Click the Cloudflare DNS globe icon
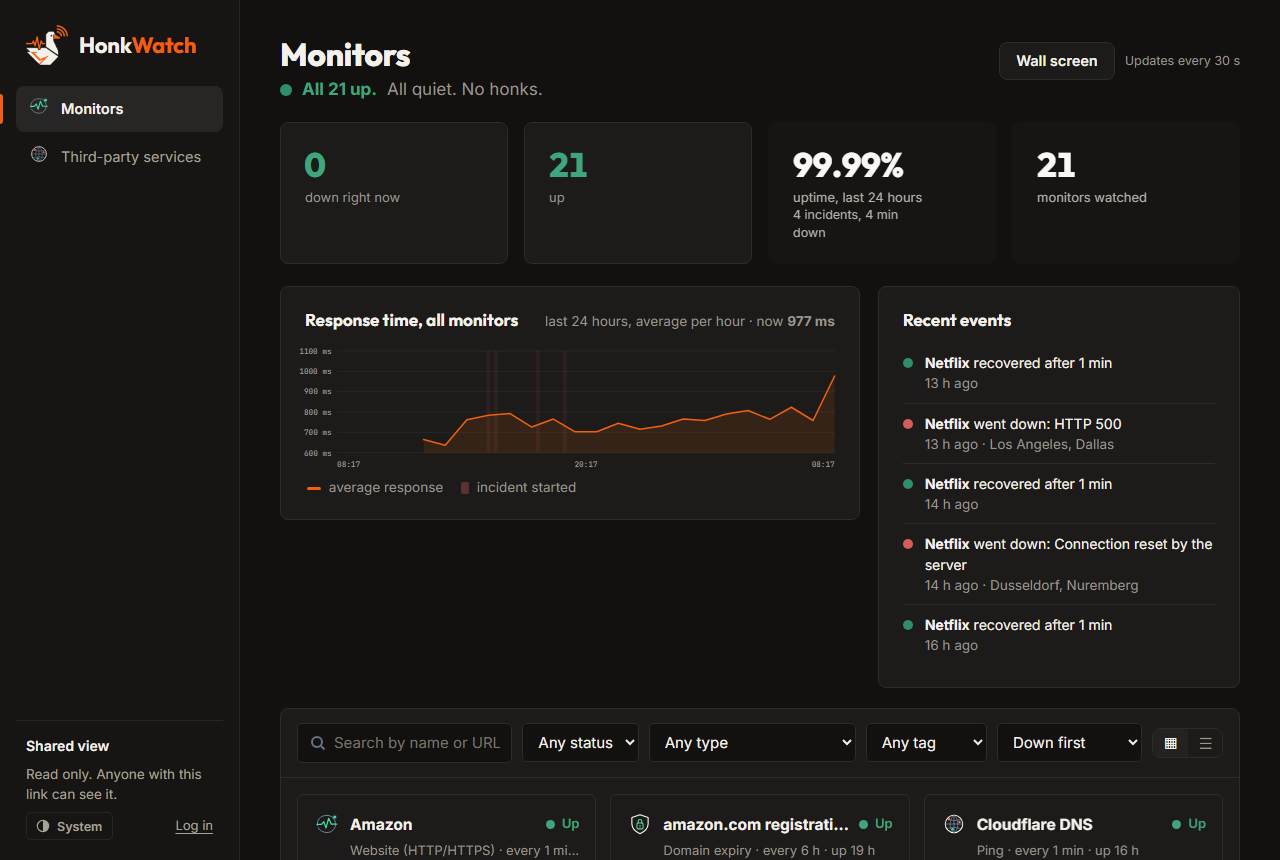This screenshot has width=1280, height=860. click(954, 824)
